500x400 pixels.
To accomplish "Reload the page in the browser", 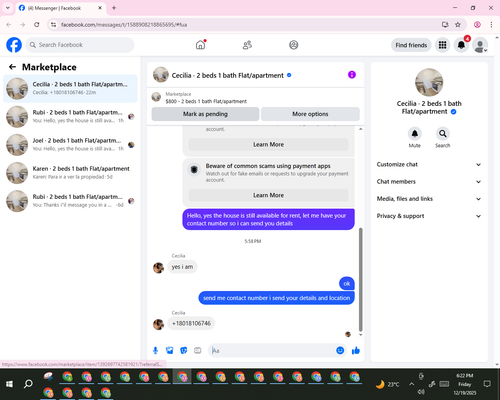I will click(x=37, y=25).
